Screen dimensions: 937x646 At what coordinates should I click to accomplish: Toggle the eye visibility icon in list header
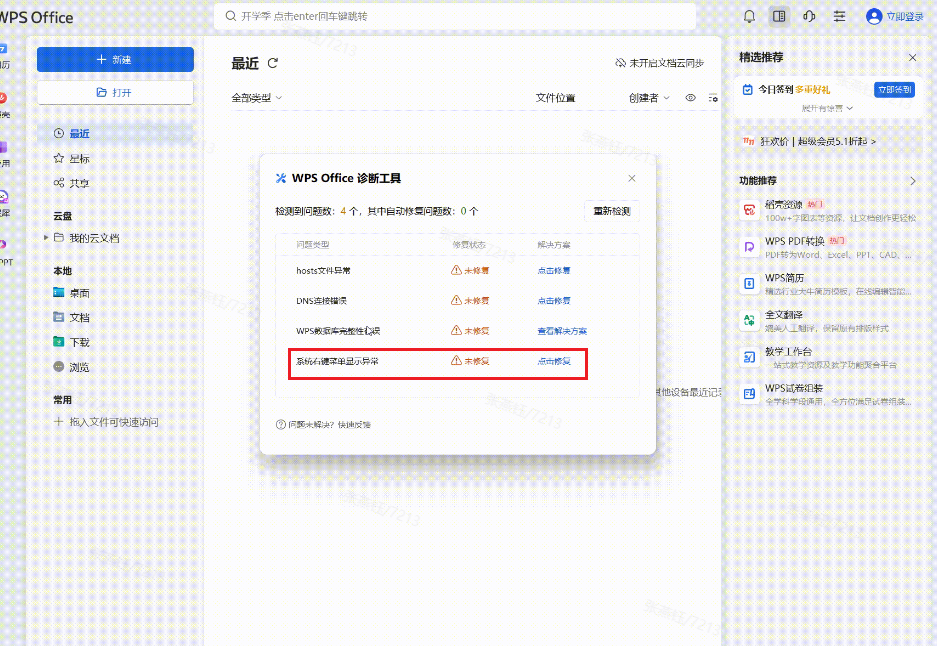(690, 97)
